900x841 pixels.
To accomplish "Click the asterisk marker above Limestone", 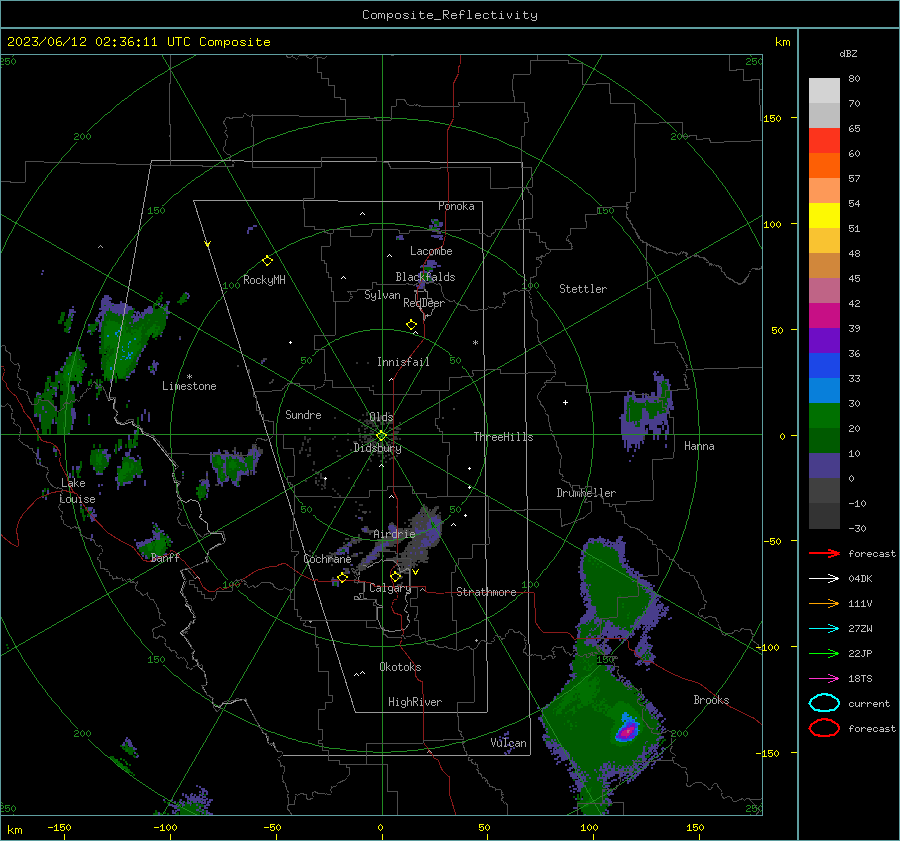I will coord(189,377).
